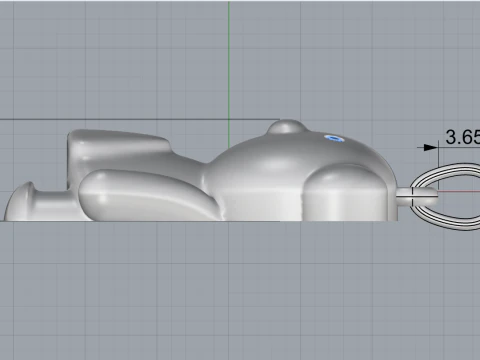Select the gray bunny-shaped 3D model body
Image resolution: width=480 pixels, height=360 pixels.
pyautogui.click(x=201, y=170)
